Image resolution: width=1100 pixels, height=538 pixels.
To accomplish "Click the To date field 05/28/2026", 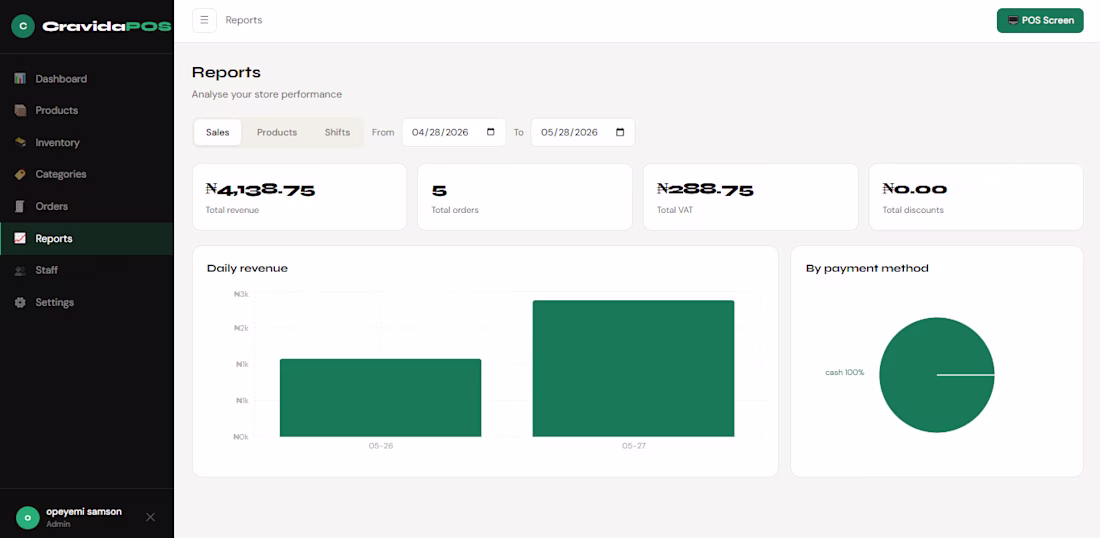I will (x=582, y=132).
